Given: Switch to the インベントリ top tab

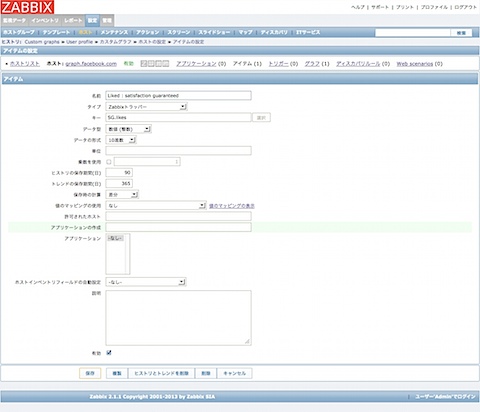Looking at the screenshot, I should [45, 21].
